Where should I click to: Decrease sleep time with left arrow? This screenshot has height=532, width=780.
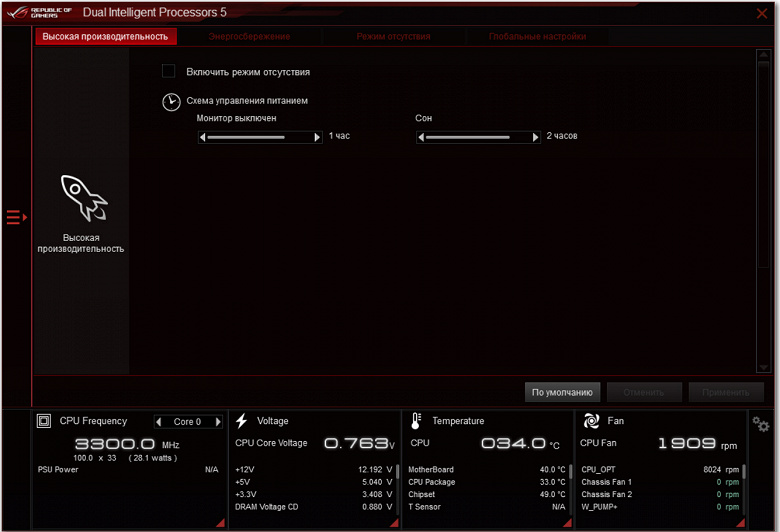pos(421,137)
